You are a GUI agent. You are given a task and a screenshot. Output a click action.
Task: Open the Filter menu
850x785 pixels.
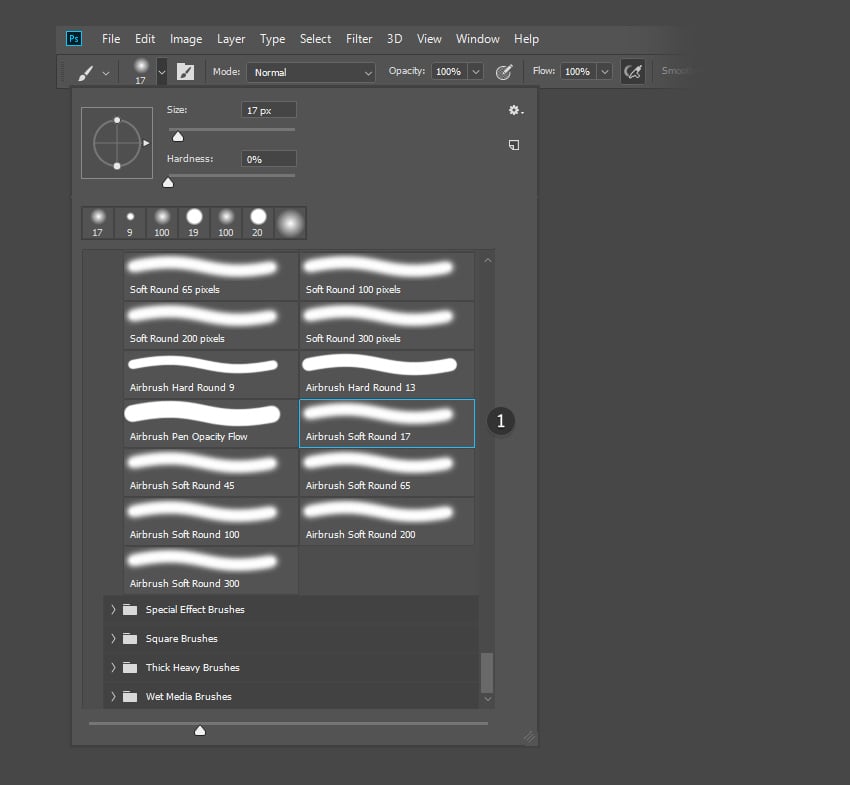(359, 39)
